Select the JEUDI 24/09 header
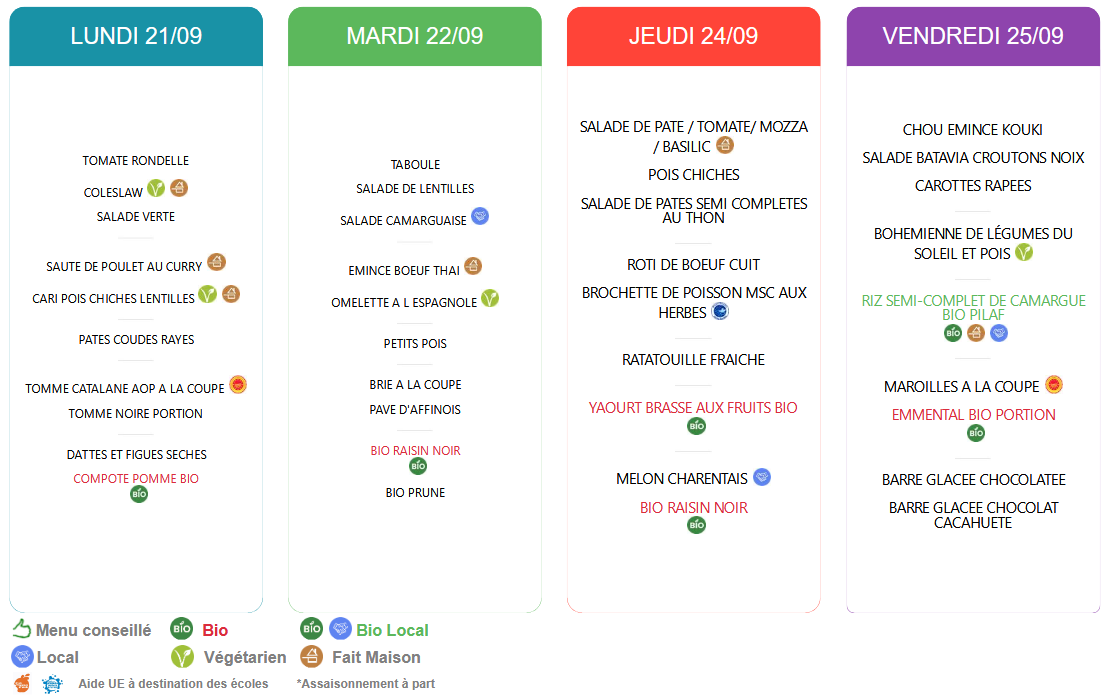Viewport: 1106px width, 698px height. (693, 36)
